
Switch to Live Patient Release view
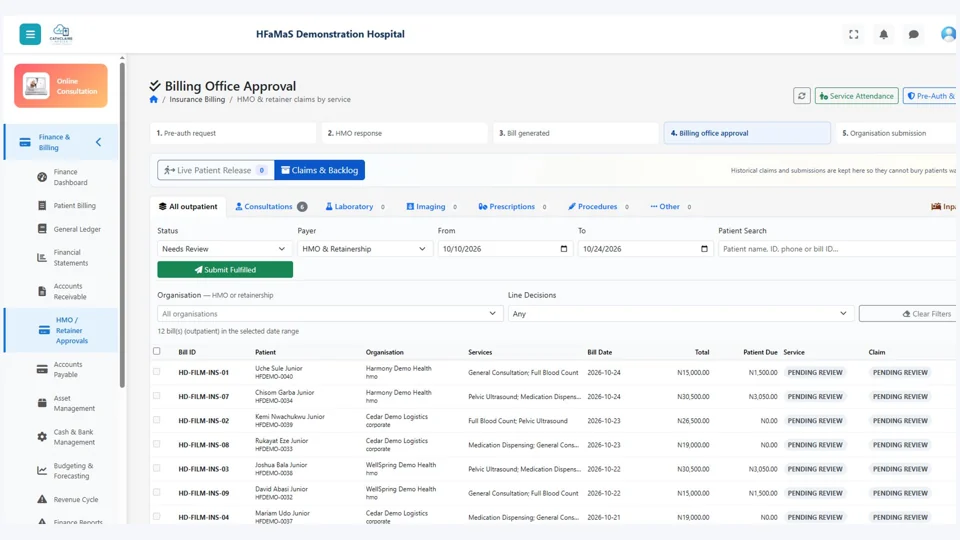point(216,170)
